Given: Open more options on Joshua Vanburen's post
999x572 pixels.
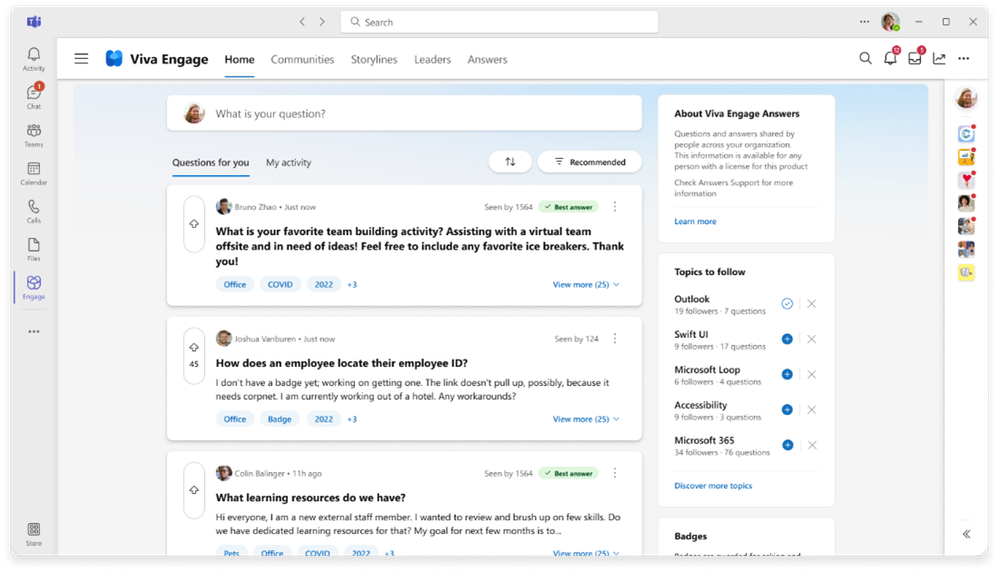Looking at the screenshot, I should pos(615,338).
